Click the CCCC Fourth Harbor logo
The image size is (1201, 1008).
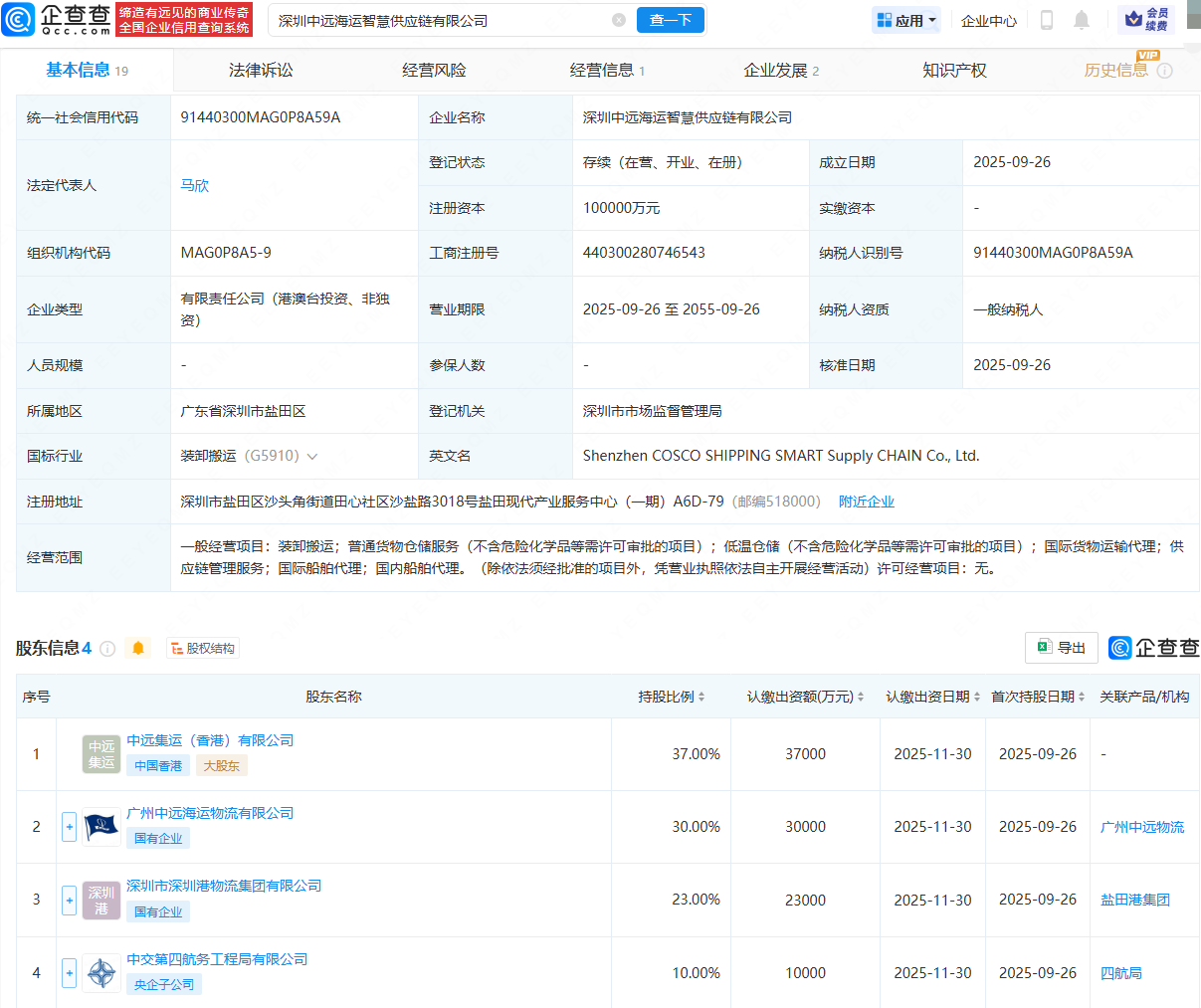(101, 973)
